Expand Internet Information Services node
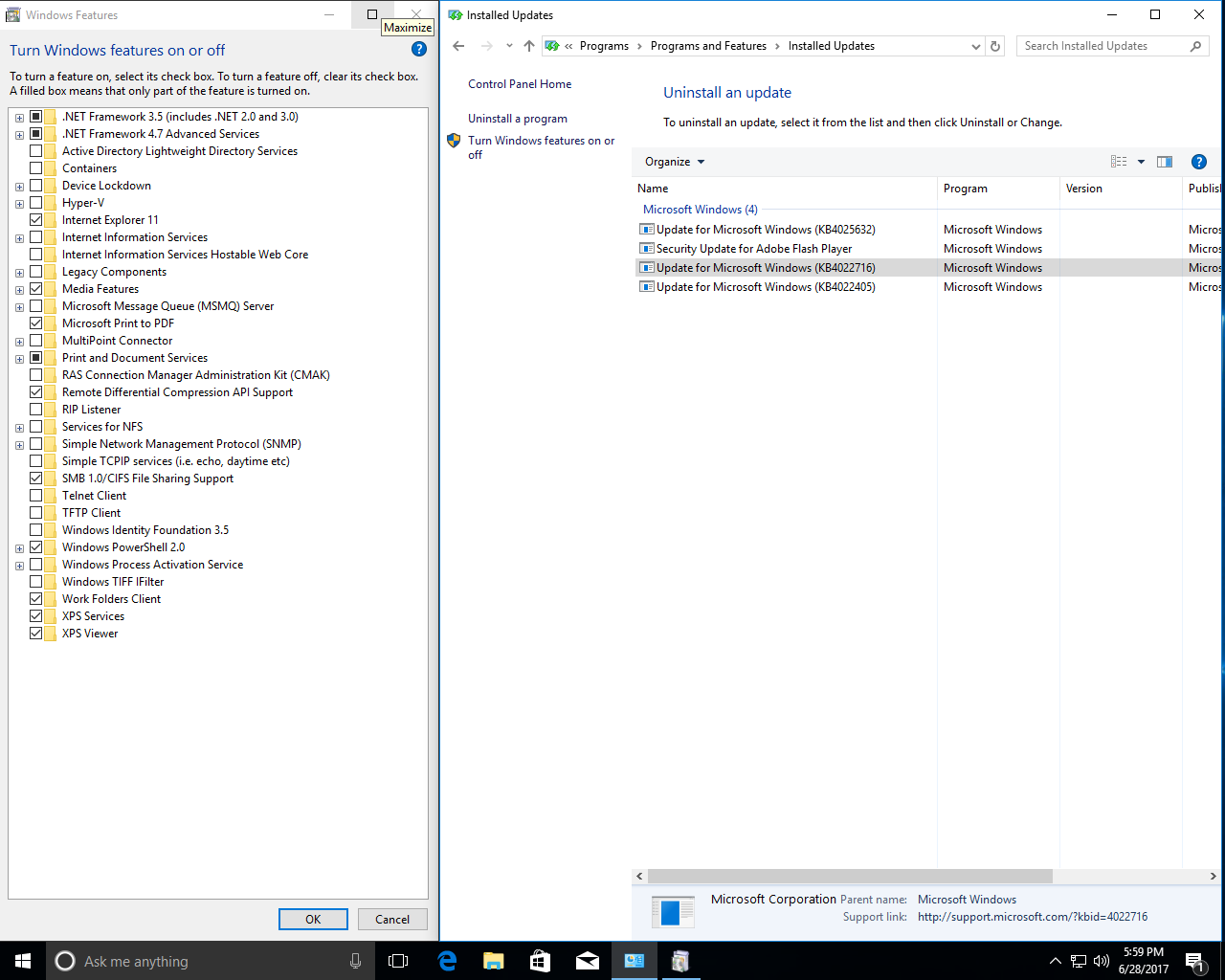This screenshot has width=1225, height=980. pos(19,238)
